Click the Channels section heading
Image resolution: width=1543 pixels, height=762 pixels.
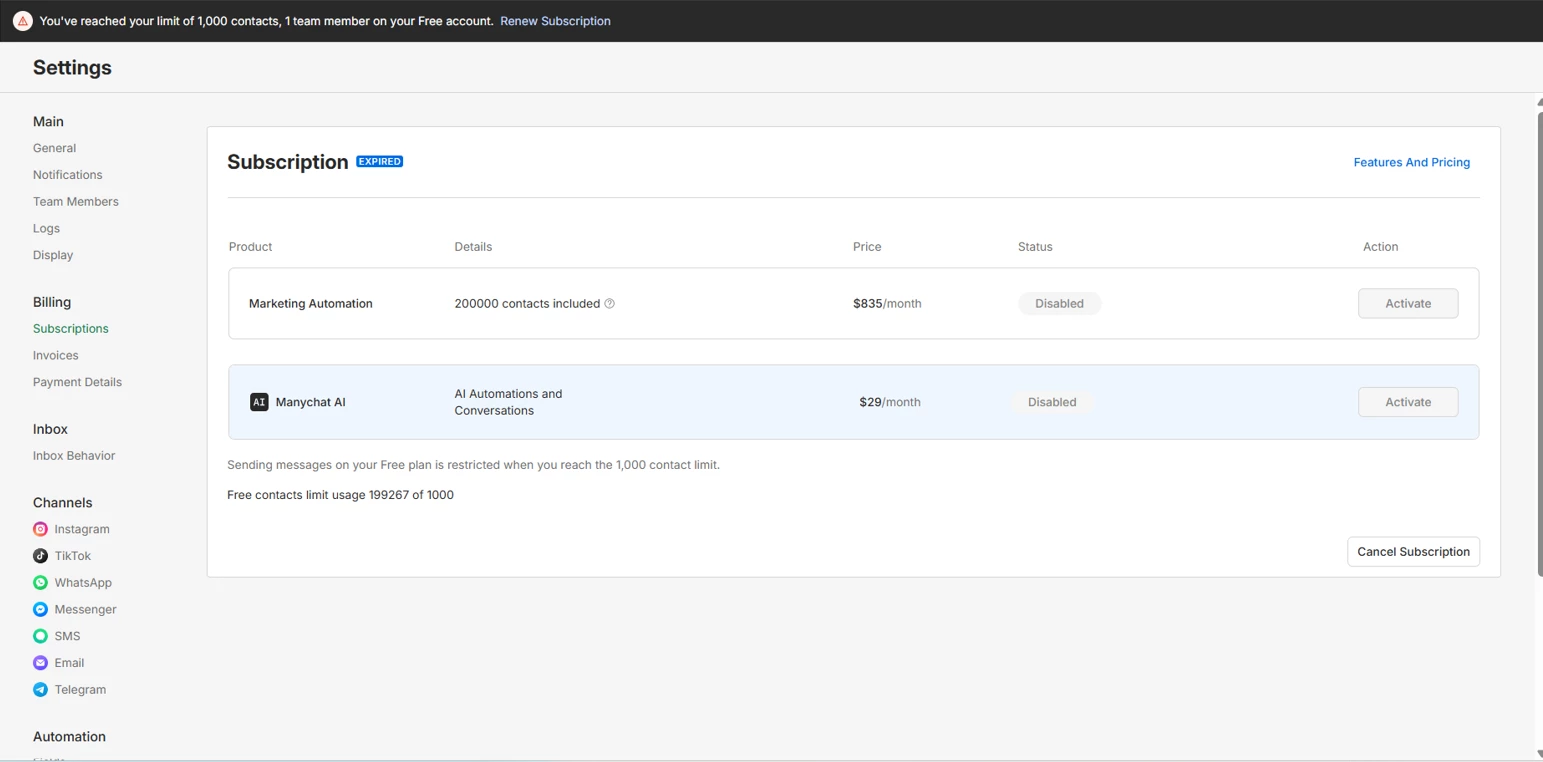pyautogui.click(x=62, y=503)
